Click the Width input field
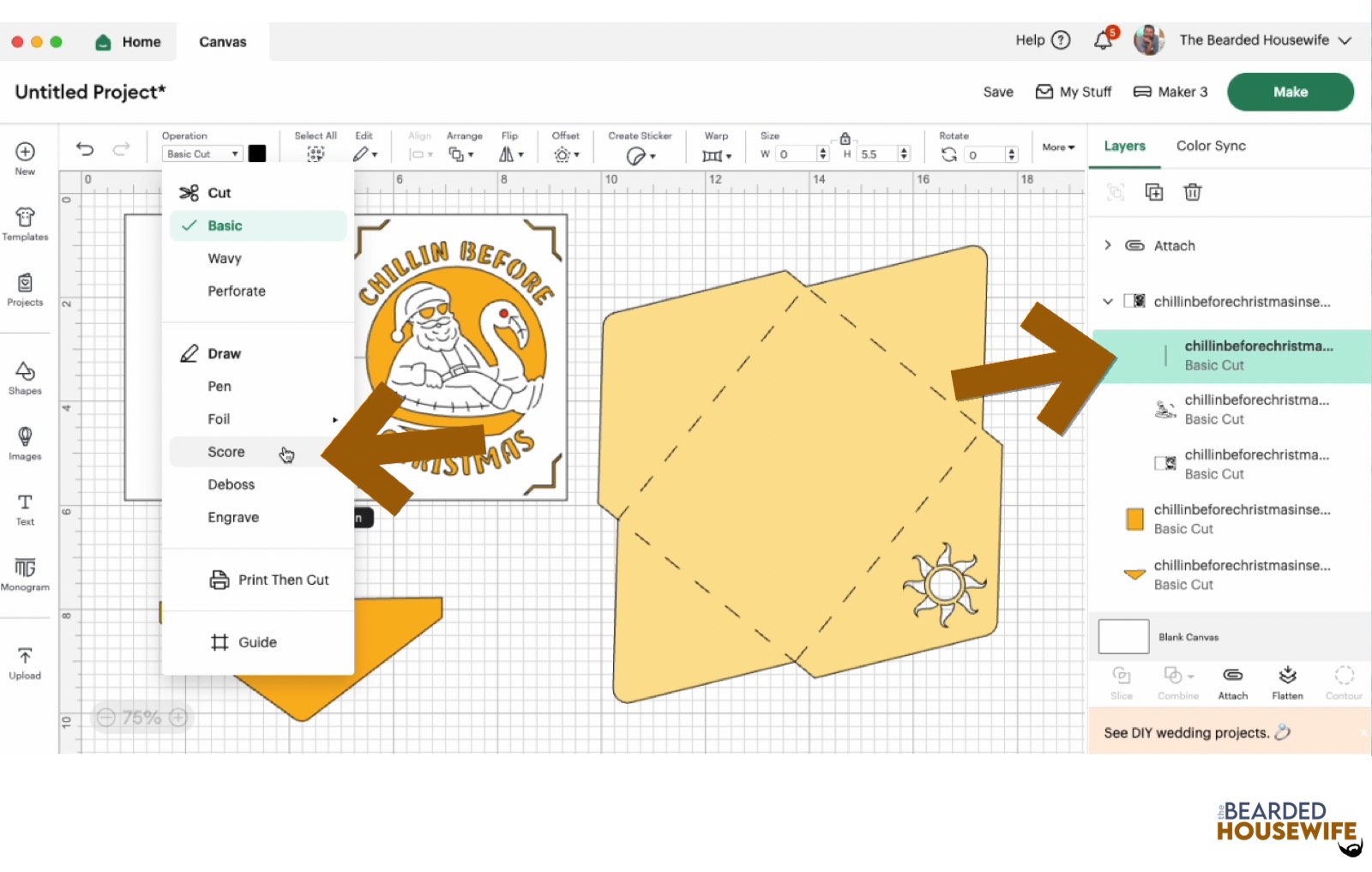The image size is (1372, 872). [x=796, y=154]
